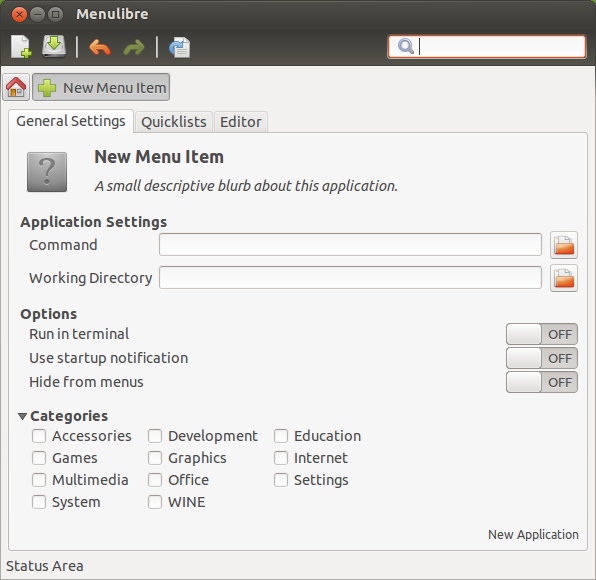Toggle the Use startup notification switch
Viewport: 596px width, 580px height.
pos(542,358)
